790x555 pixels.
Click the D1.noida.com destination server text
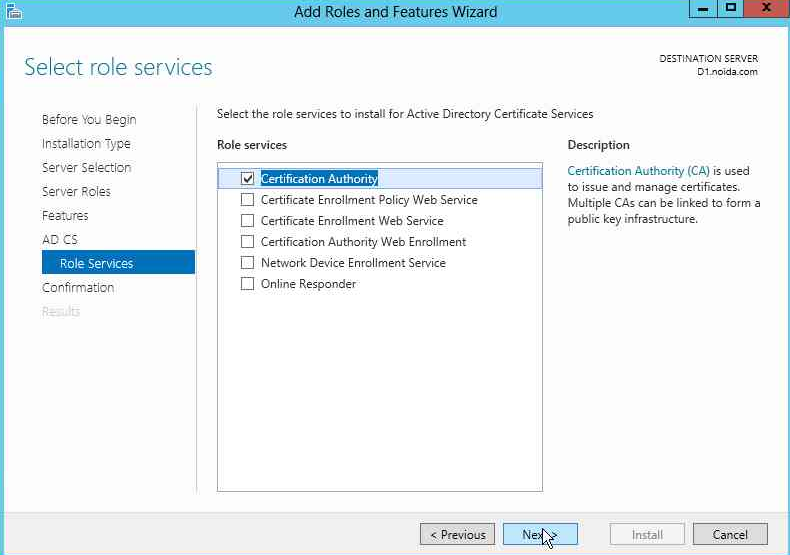pos(727,72)
